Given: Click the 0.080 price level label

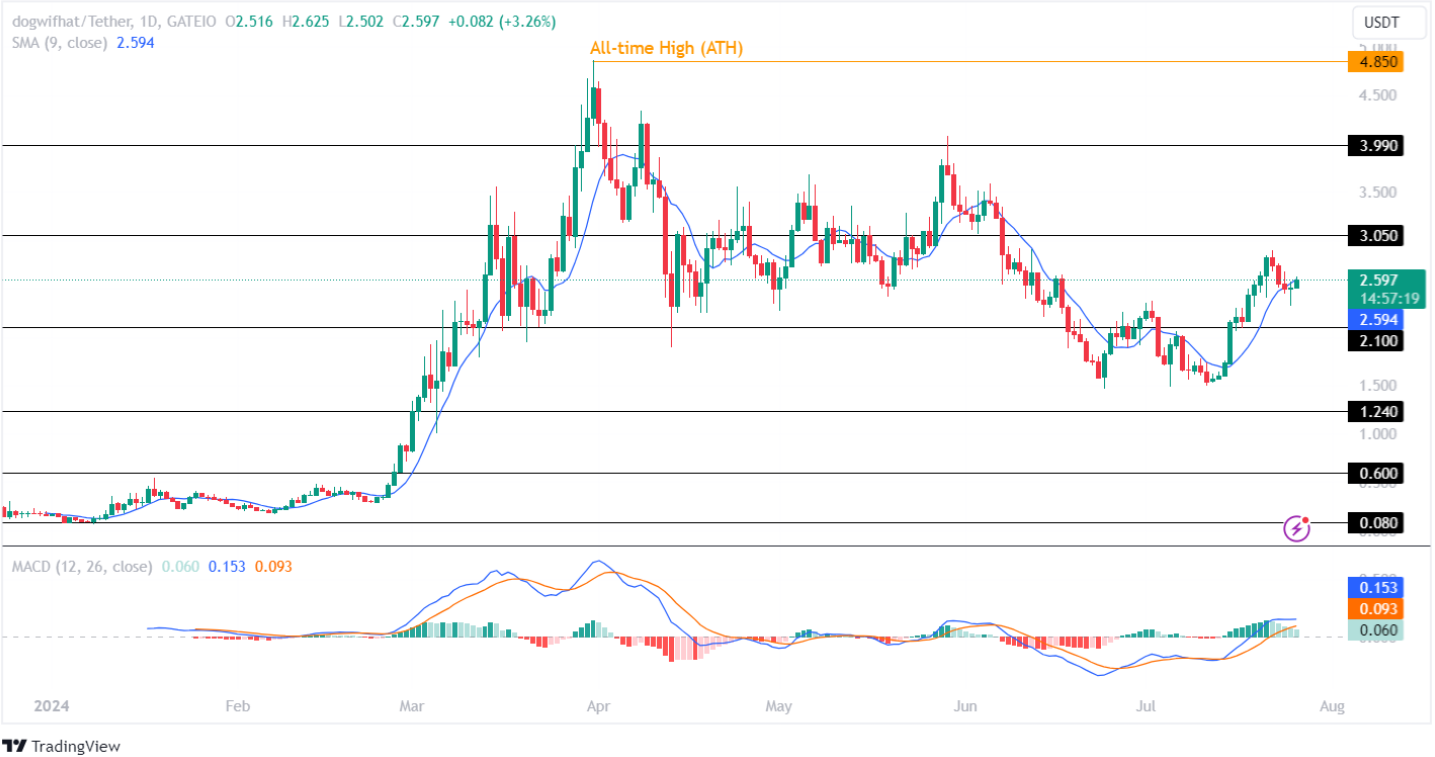Looking at the screenshot, I should pos(1376,523).
